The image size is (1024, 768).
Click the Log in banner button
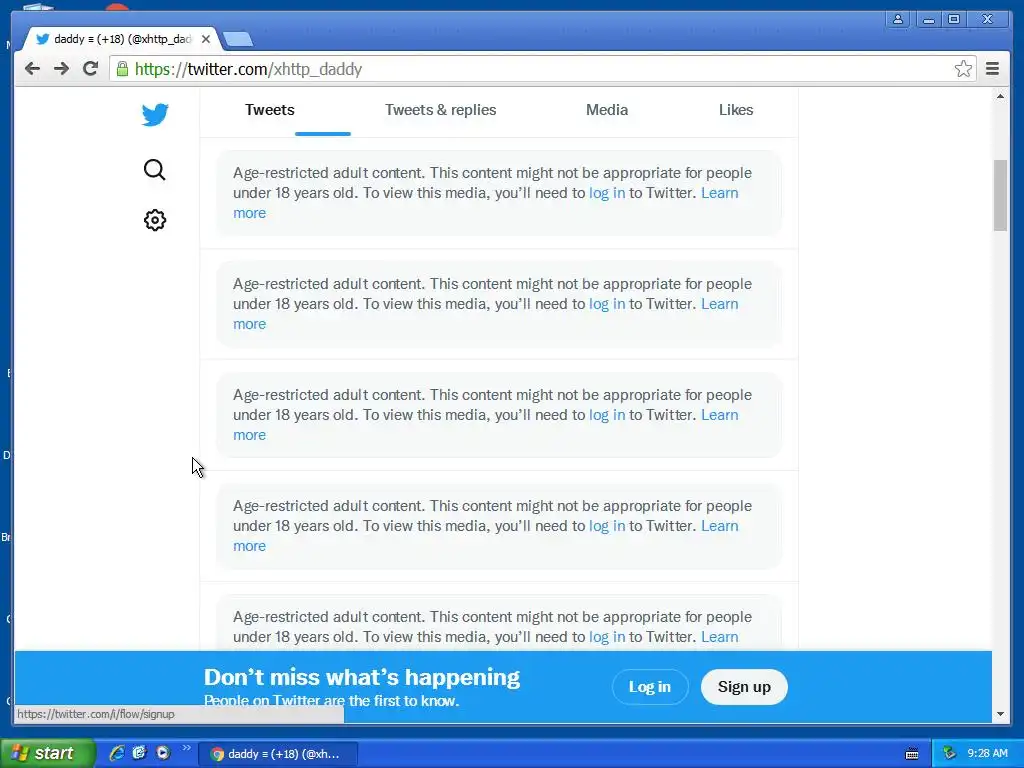tap(650, 687)
